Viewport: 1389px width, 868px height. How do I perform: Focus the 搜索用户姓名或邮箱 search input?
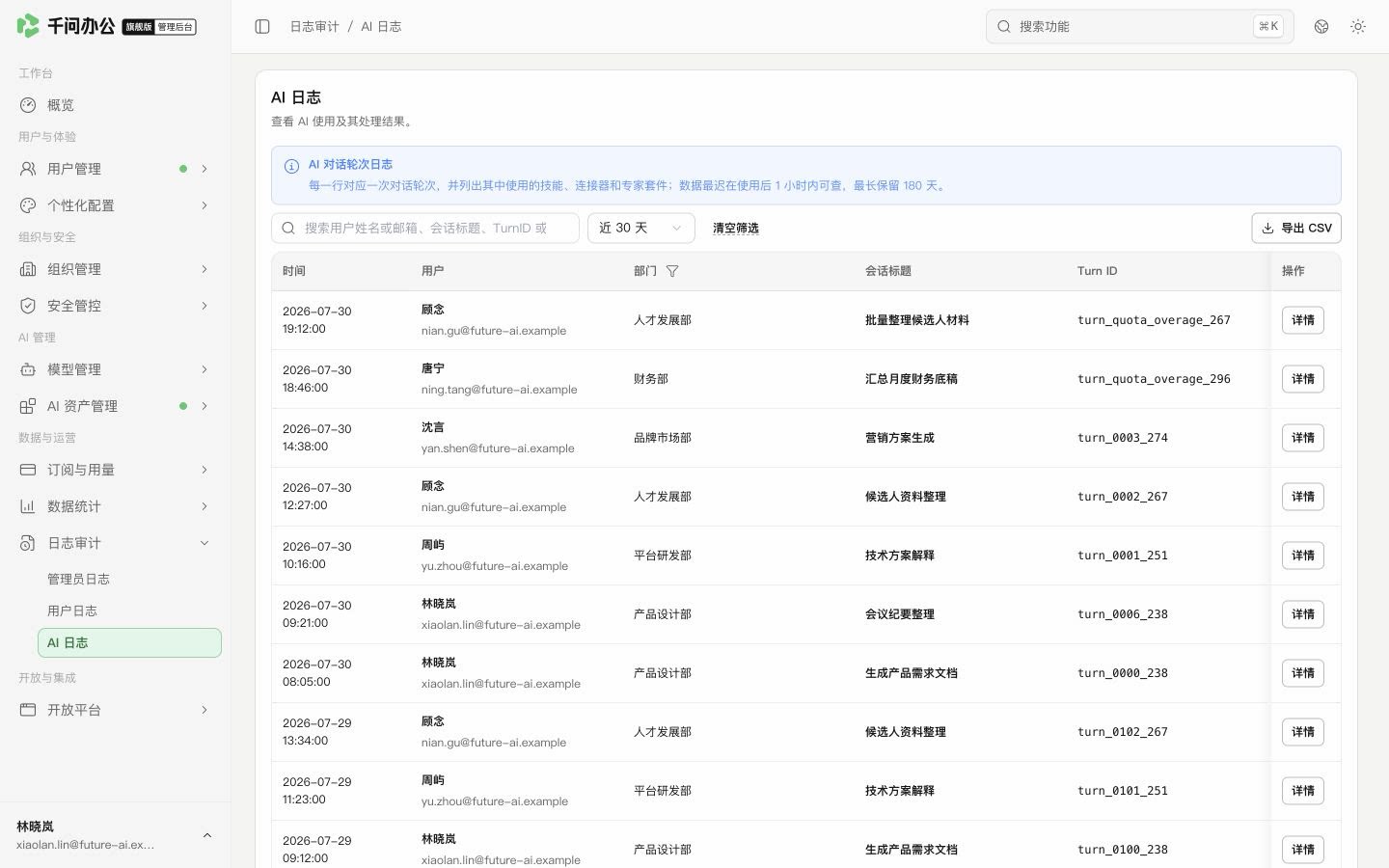click(x=425, y=229)
